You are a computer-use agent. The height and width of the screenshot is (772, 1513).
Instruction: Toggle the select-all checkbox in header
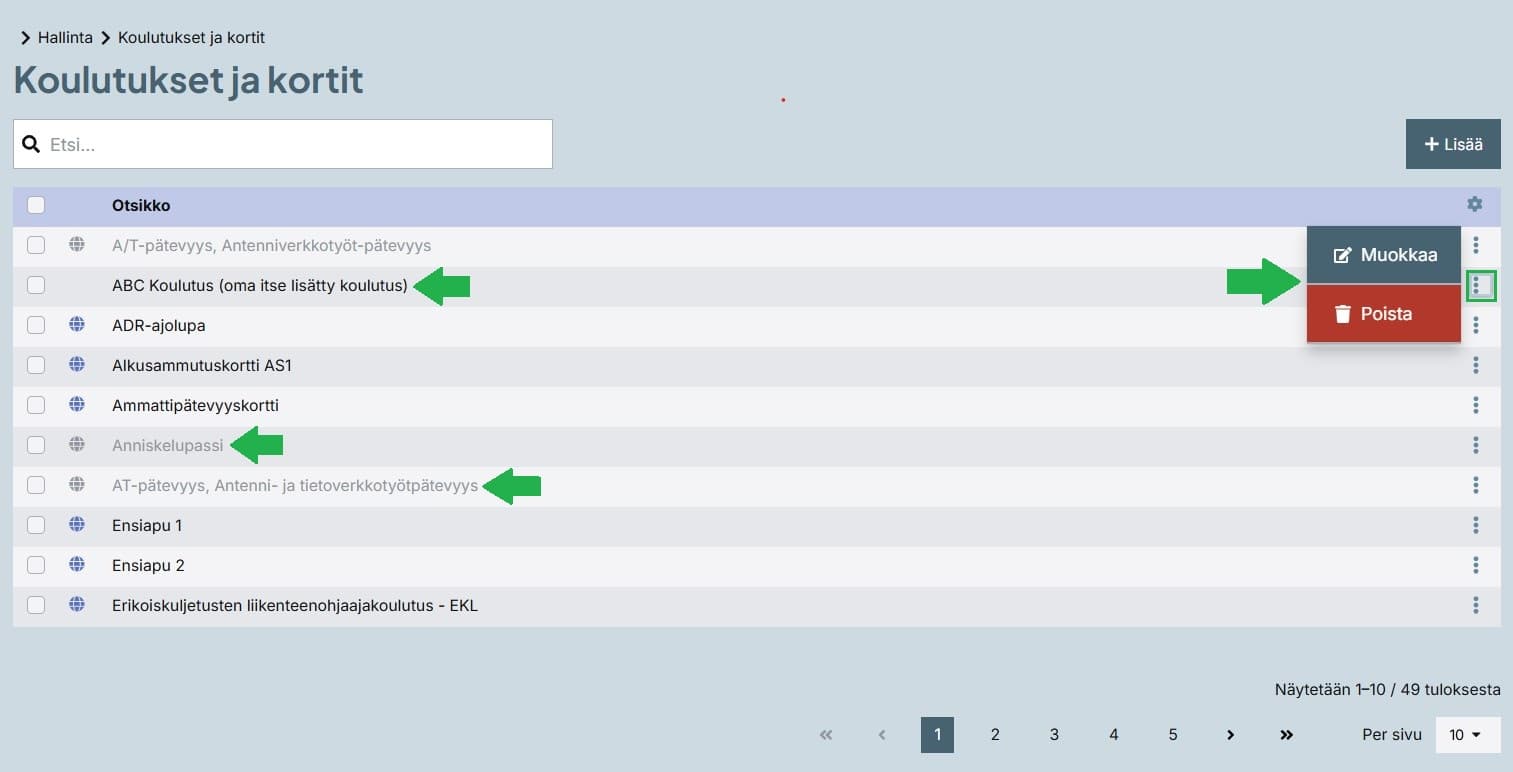[36, 205]
